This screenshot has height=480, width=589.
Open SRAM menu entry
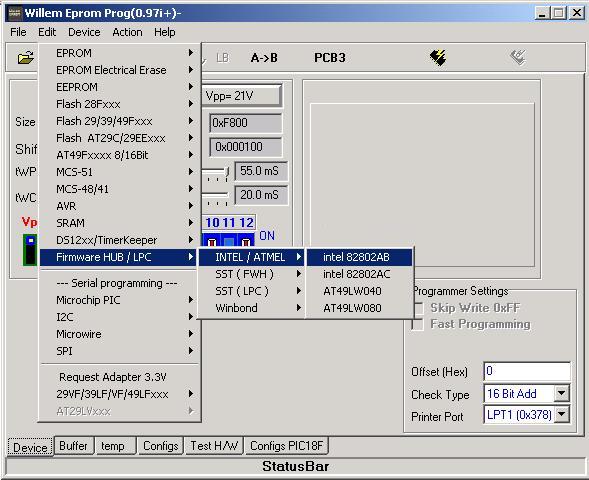point(120,223)
